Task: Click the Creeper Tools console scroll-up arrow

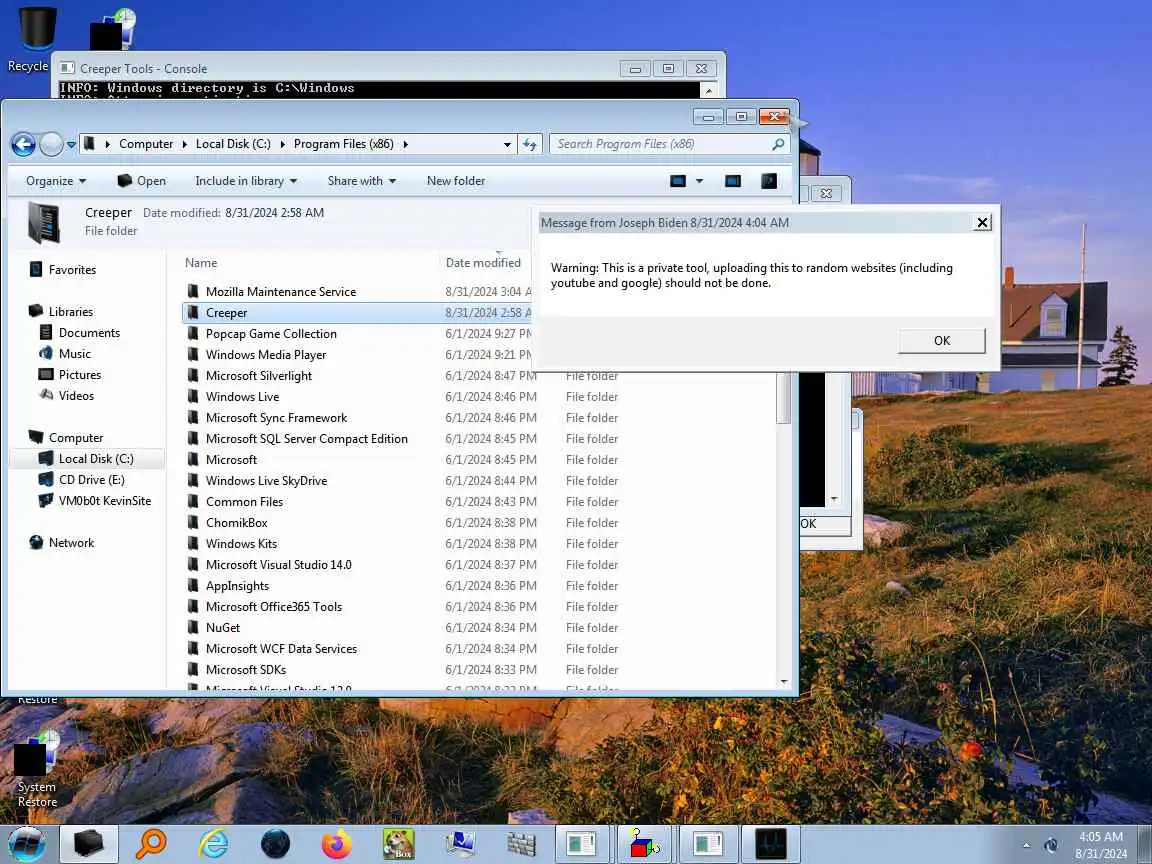Action: pyautogui.click(x=708, y=90)
